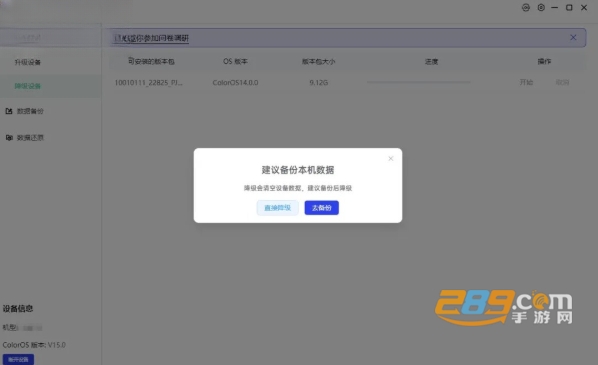Minimize the application window
This screenshot has height=365, width=598.
pyautogui.click(x=555, y=8)
